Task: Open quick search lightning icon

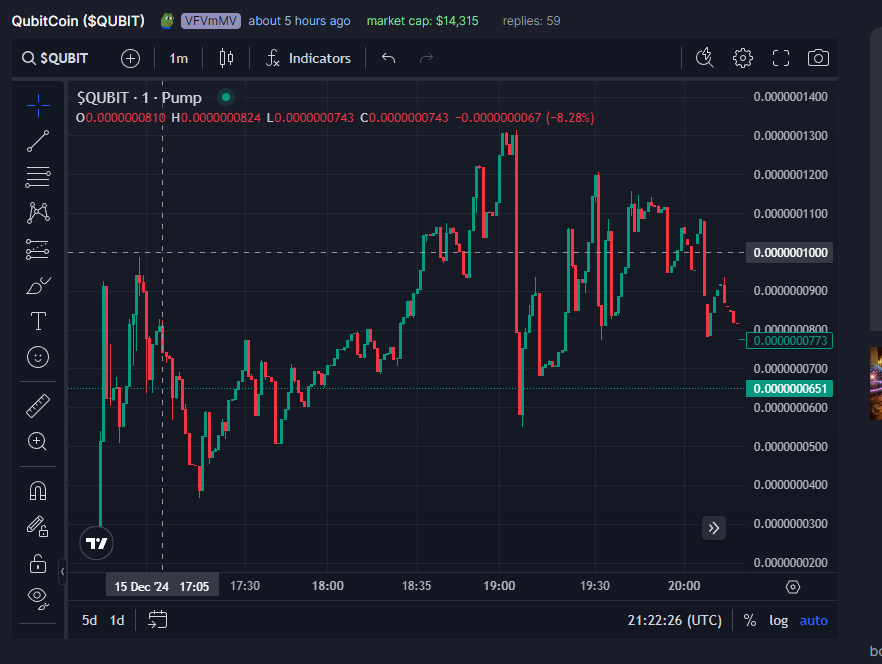Action: coord(704,58)
